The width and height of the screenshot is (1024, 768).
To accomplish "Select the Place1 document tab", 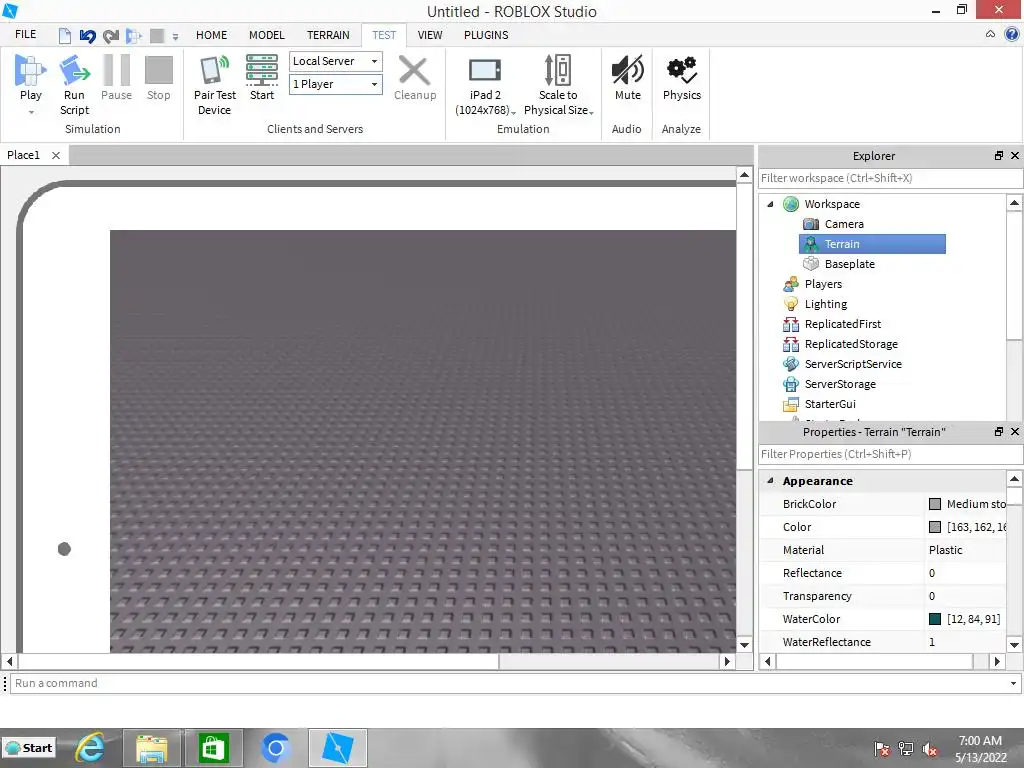I will point(24,155).
